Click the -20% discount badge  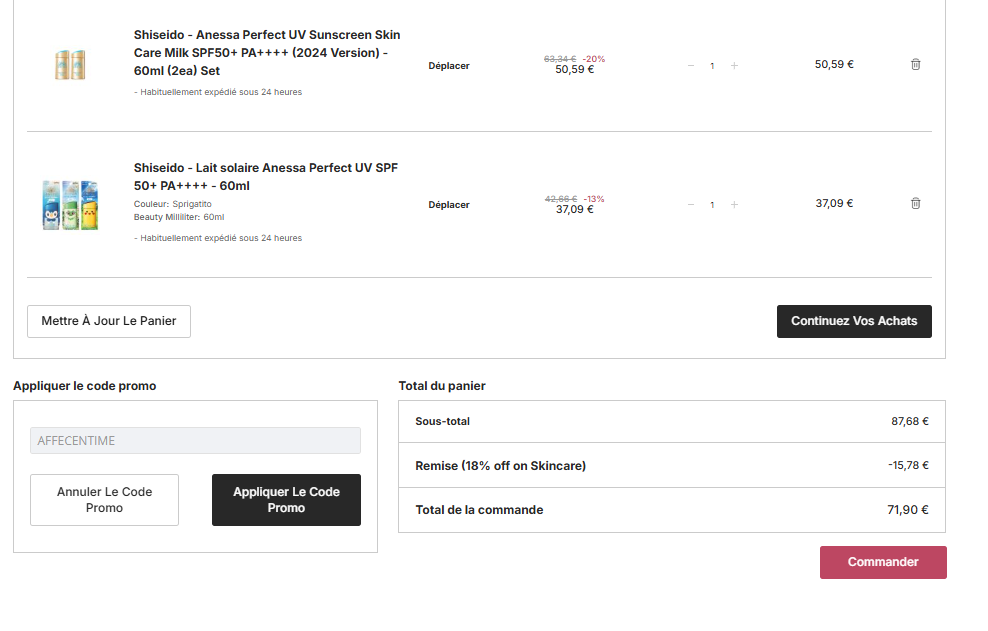click(594, 59)
